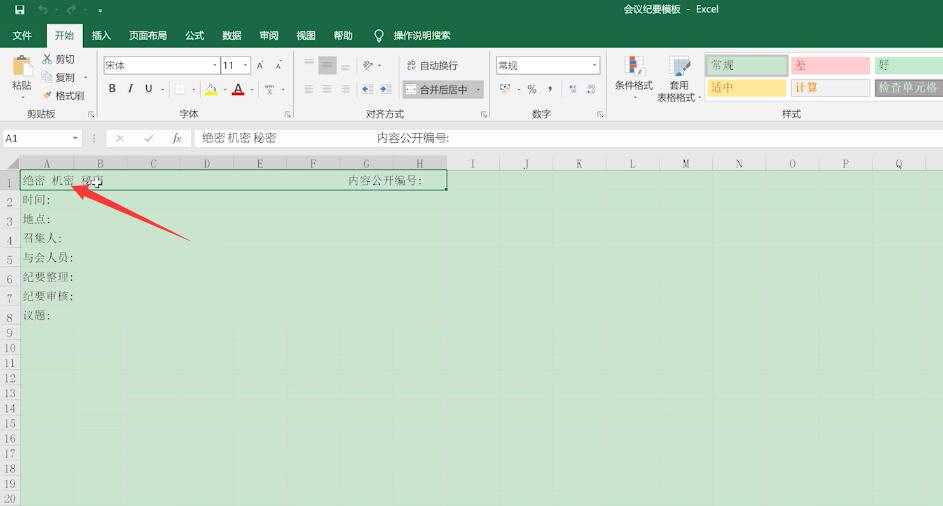The image size is (943, 506).
Task: Toggle middle vertical alignment
Action: click(x=327, y=65)
